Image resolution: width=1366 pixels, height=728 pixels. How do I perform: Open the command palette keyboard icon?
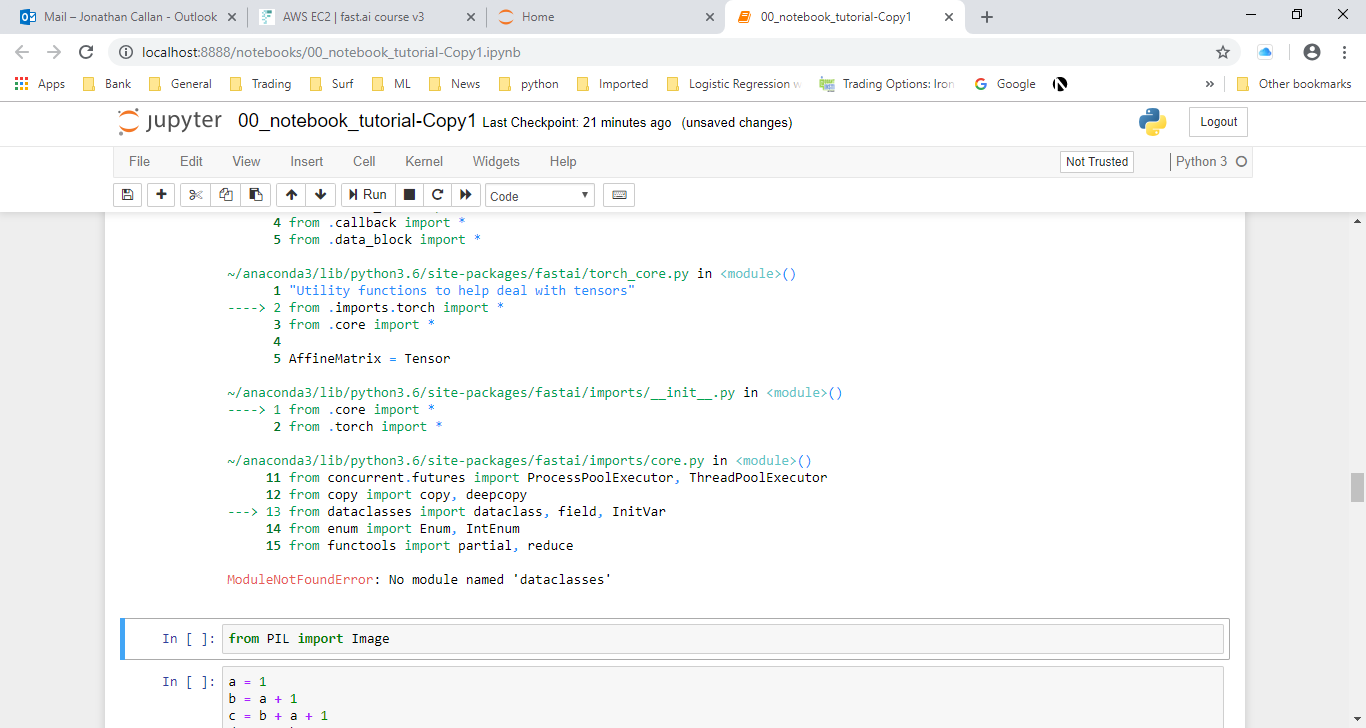coord(618,195)
